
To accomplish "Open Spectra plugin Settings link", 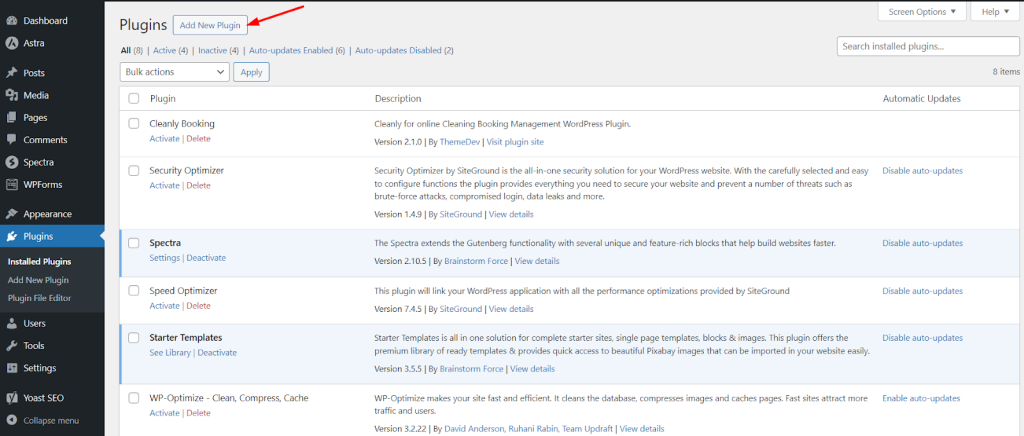I will 165,258.
